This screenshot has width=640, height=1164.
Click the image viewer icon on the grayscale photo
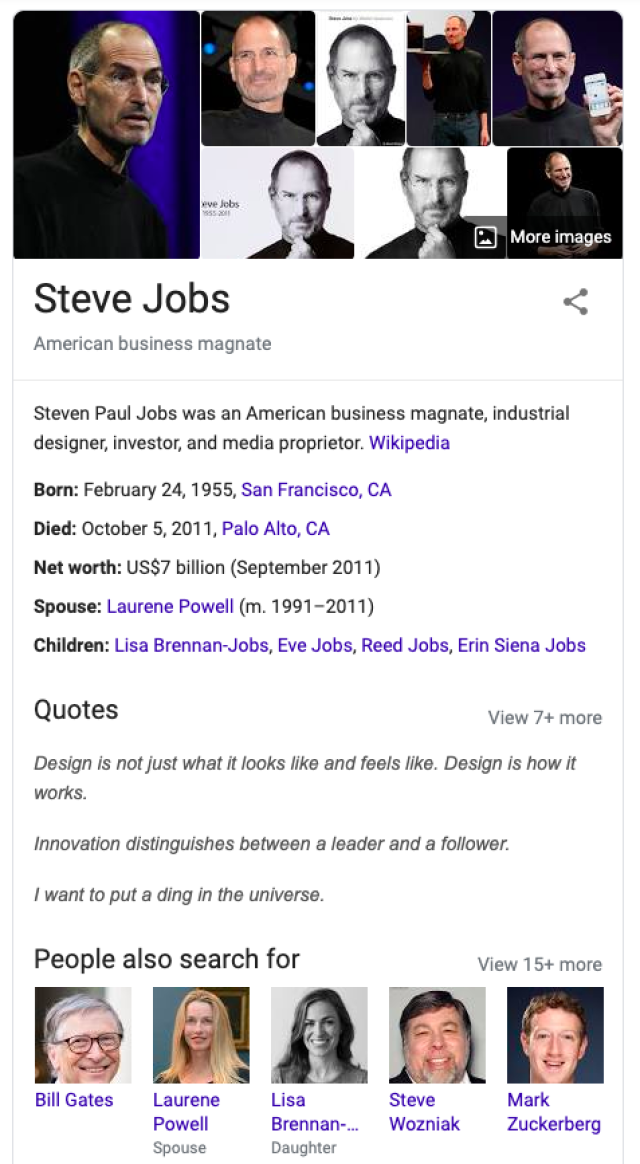(x=485, y=238)
